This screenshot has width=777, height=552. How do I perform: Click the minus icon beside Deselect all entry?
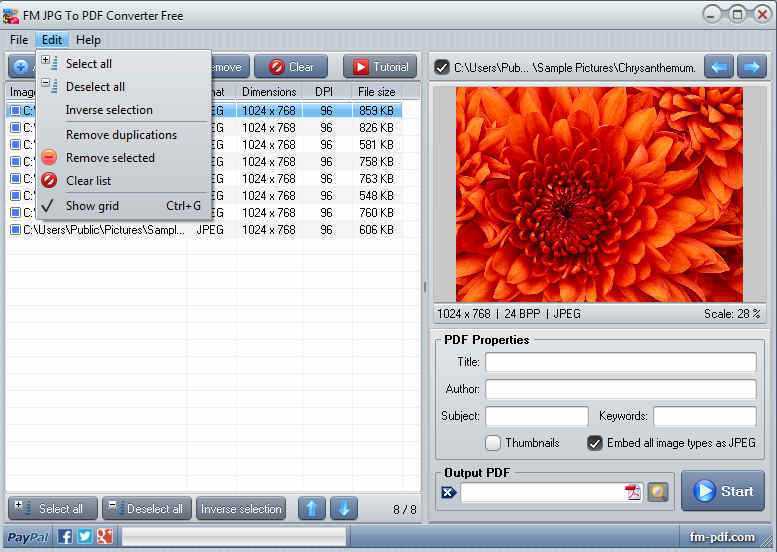[x=49, y=85]
